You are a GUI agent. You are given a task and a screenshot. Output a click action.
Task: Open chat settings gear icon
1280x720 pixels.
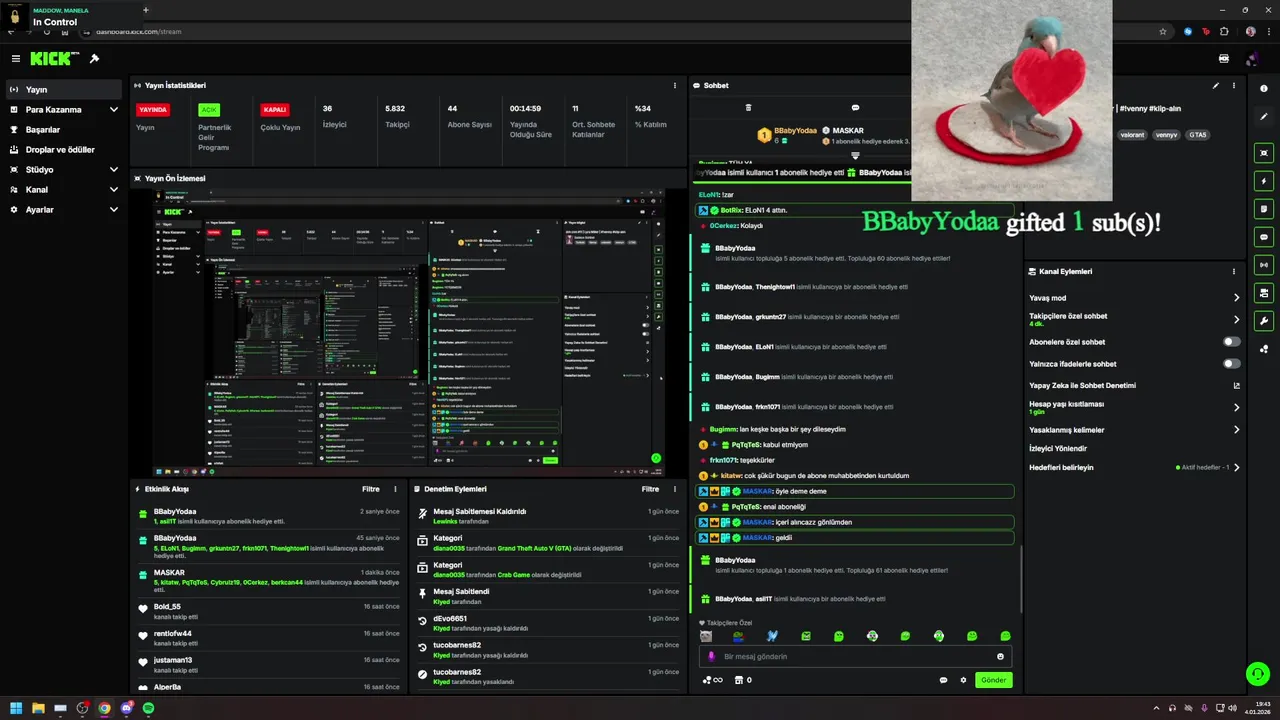point(963,680)
